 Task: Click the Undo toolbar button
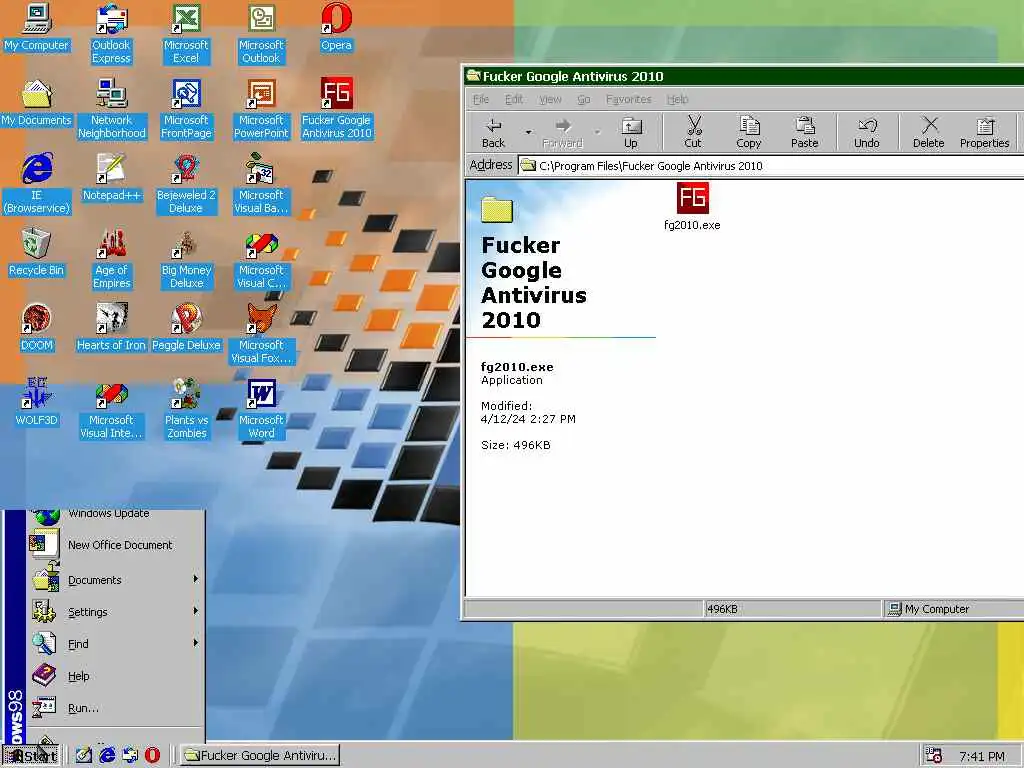tap(867, 133)
